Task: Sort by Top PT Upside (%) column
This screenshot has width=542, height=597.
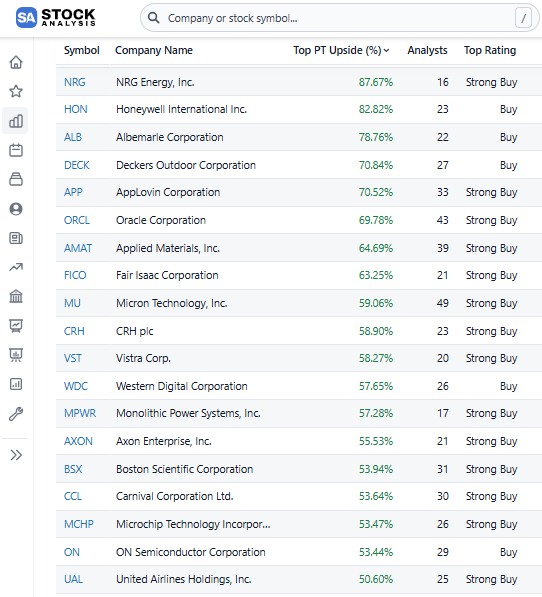Action: (341, 50)
